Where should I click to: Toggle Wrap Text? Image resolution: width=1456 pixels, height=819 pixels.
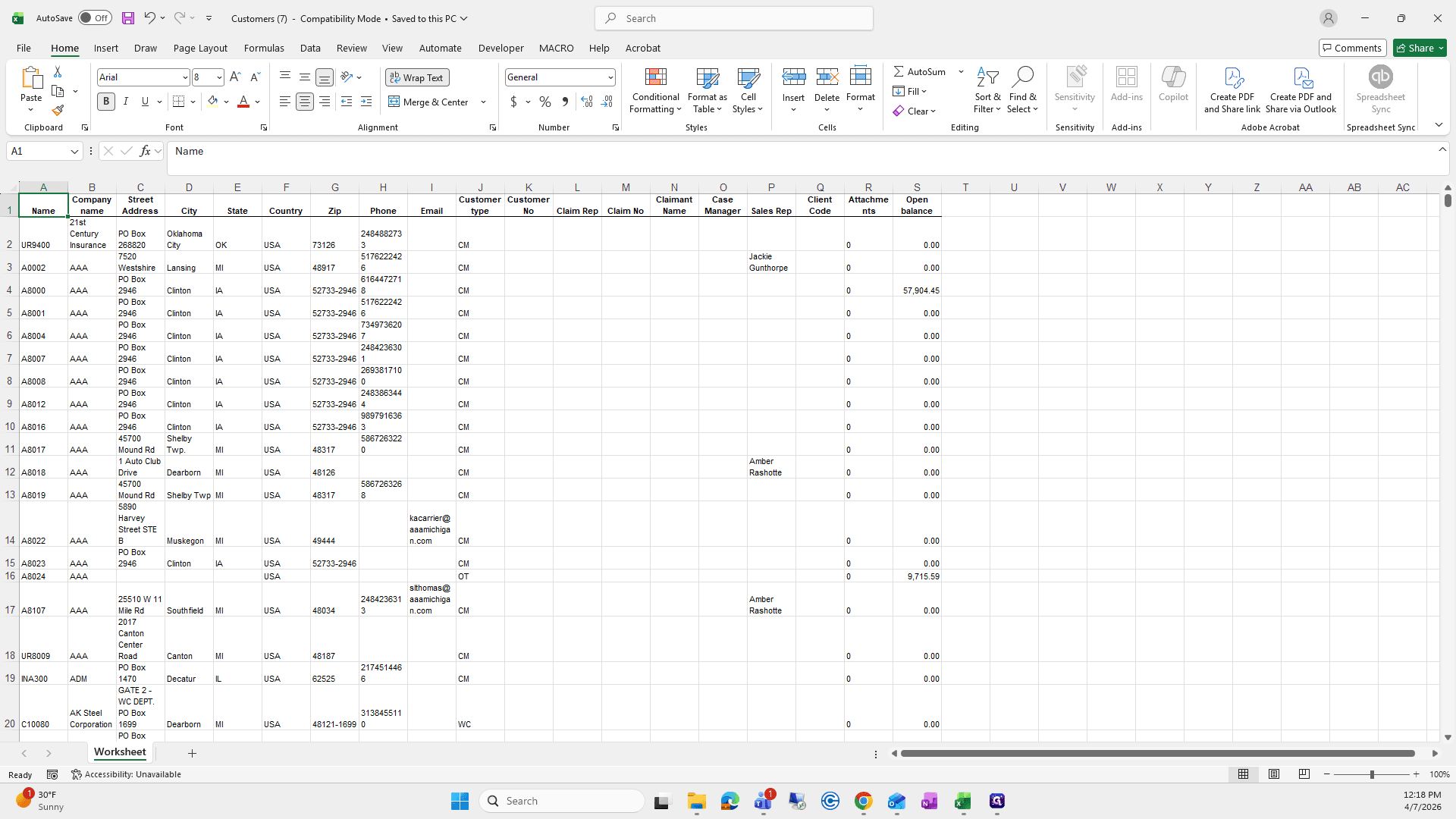[417, 77]
